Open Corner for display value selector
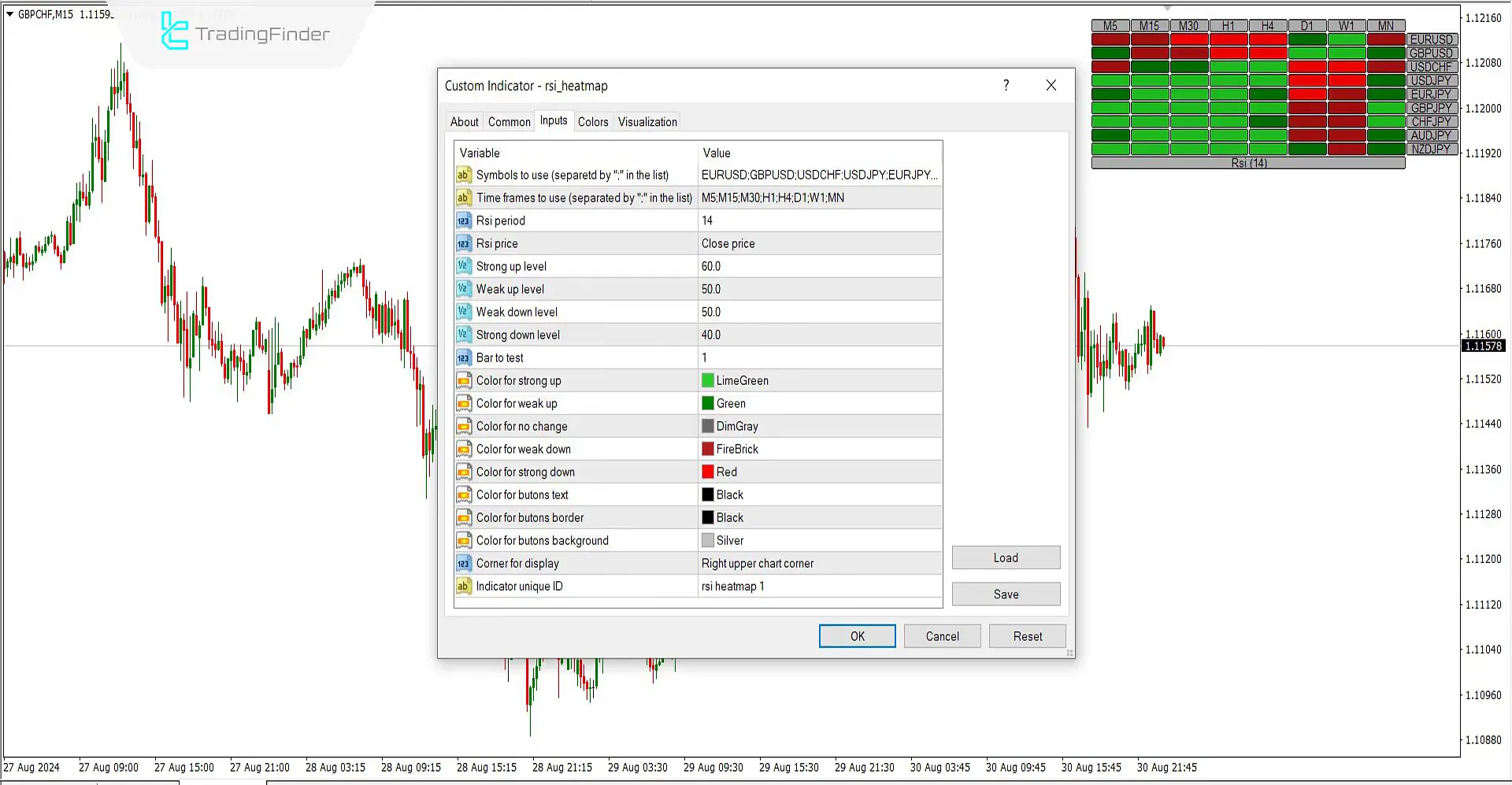1512x785 pixels. click(819, 563)
